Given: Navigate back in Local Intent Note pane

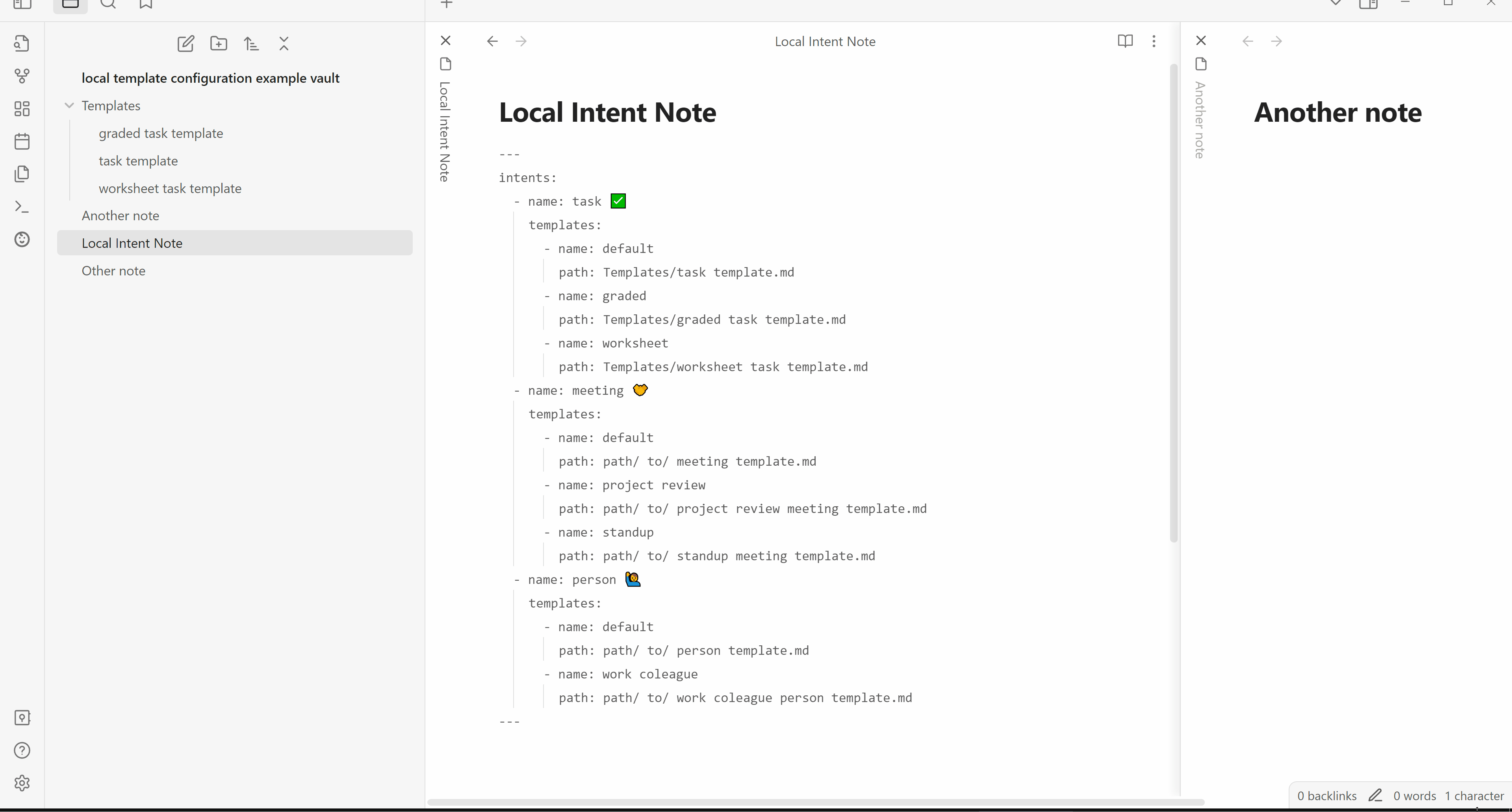Looking at the screenshot, I should (492, 41).
